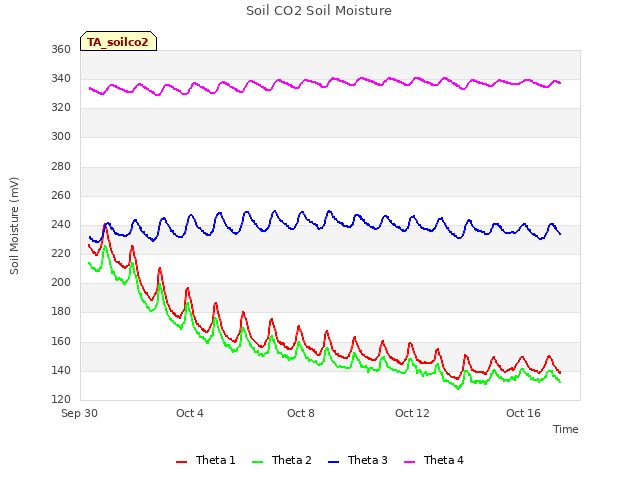
Task: Click the Theta 3 legend entry
Action: pos(358,460)
